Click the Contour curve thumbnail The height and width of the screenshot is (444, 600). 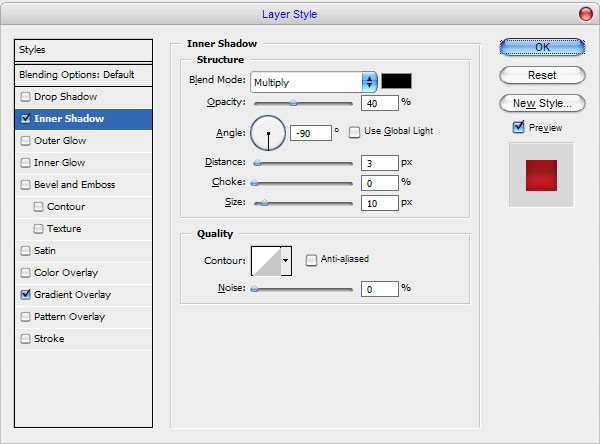click(x=266, y=260)
